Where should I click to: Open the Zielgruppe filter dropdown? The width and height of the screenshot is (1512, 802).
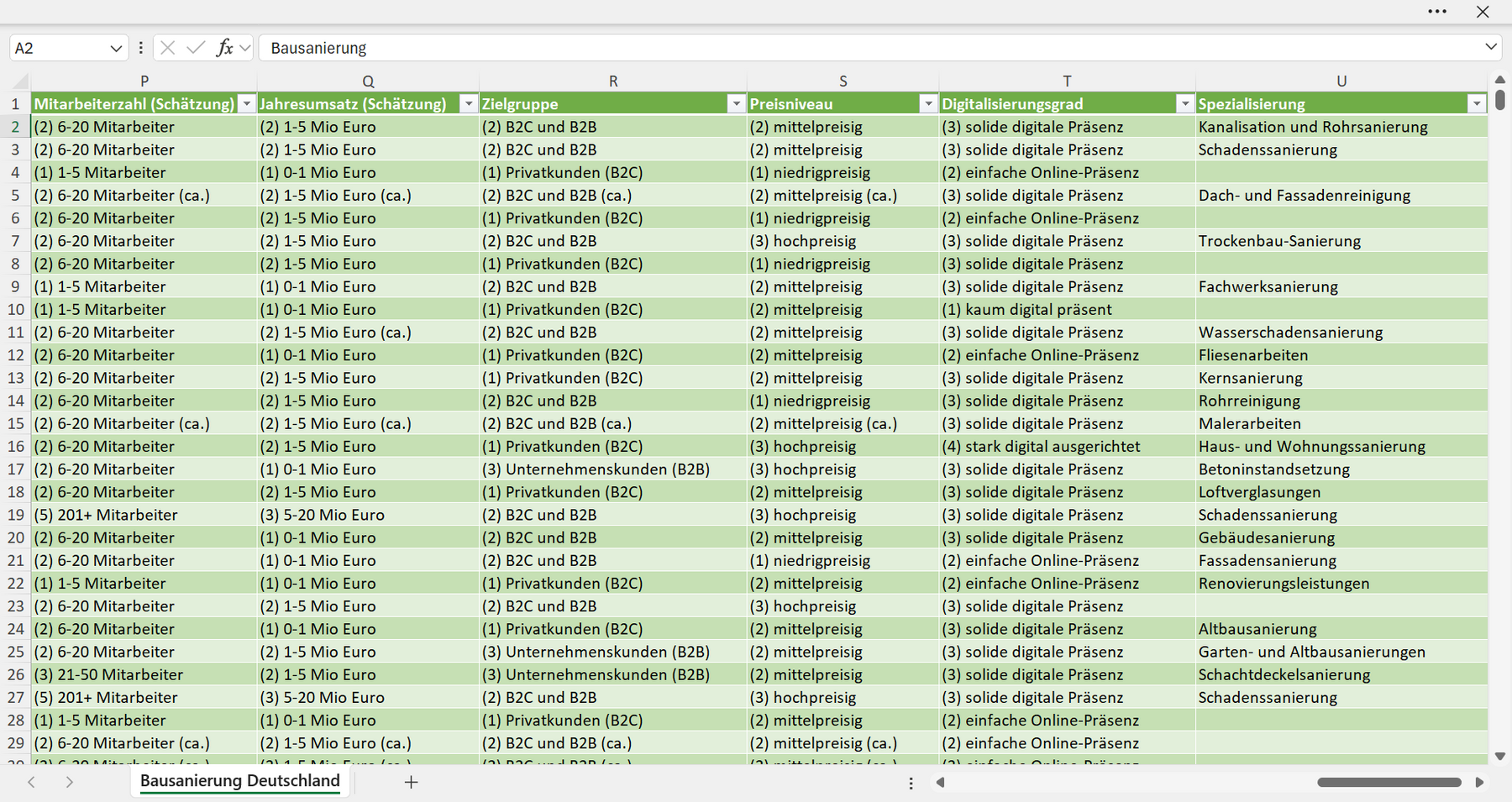click(x=737, y=104)
